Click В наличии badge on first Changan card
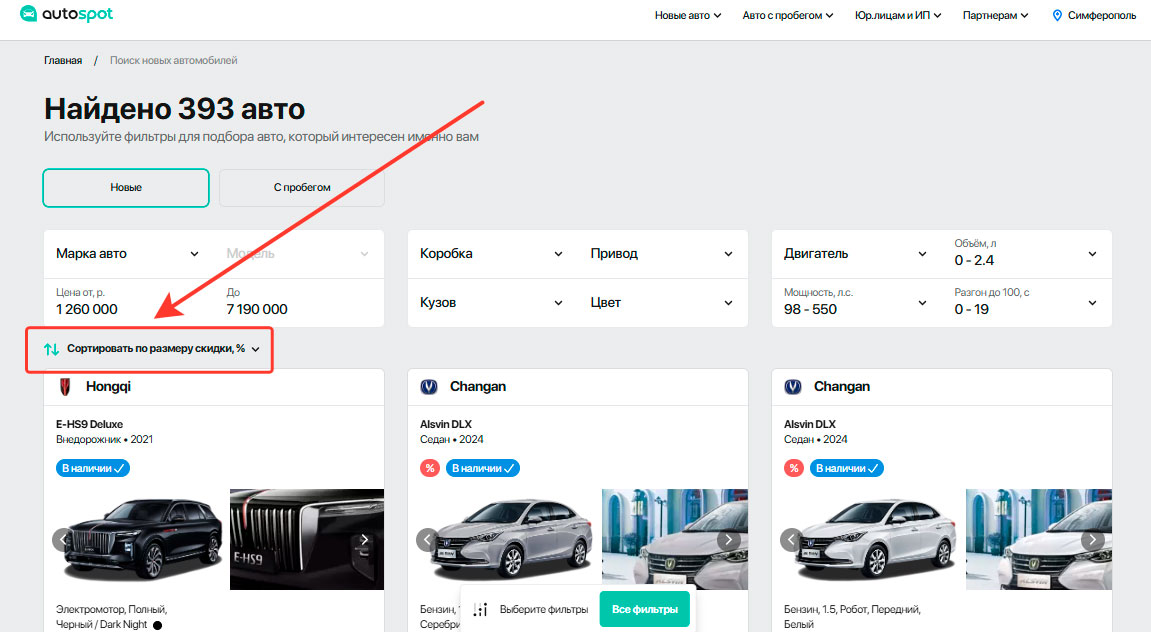The height and width of the screenshot is (632, 1151). (x=483, y=468)
